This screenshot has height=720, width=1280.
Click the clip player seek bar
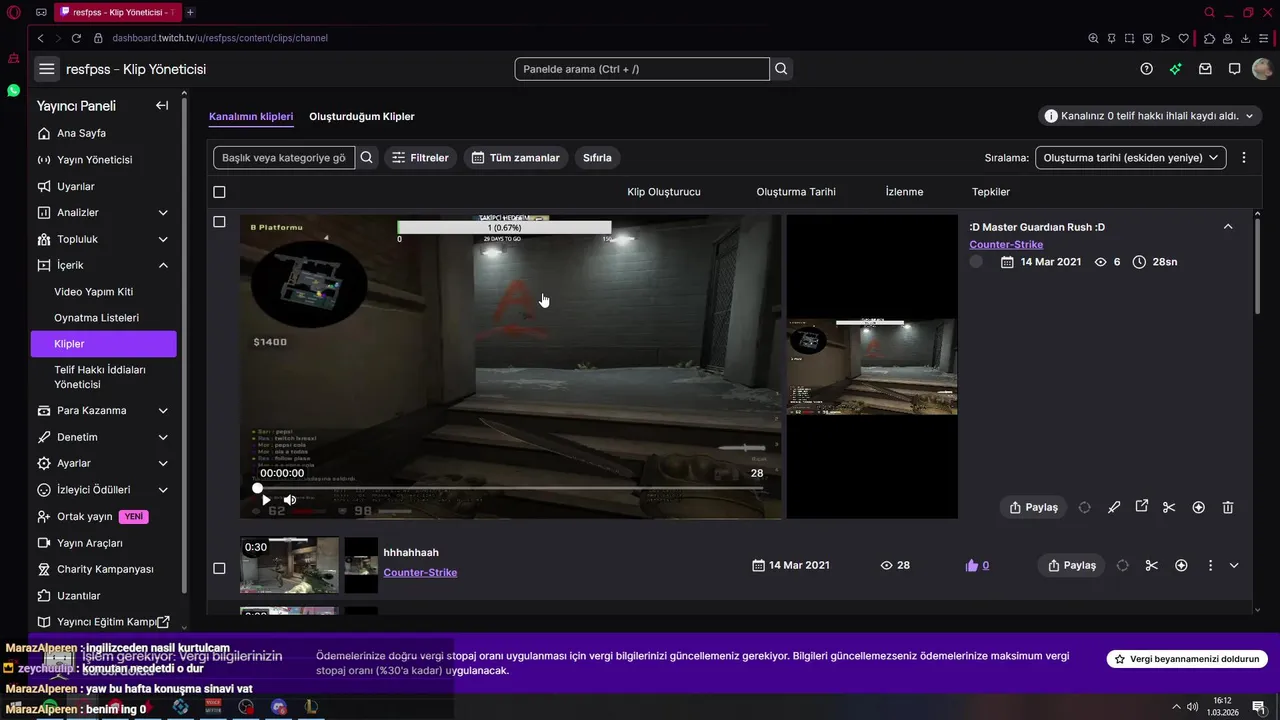coord(510,488)
